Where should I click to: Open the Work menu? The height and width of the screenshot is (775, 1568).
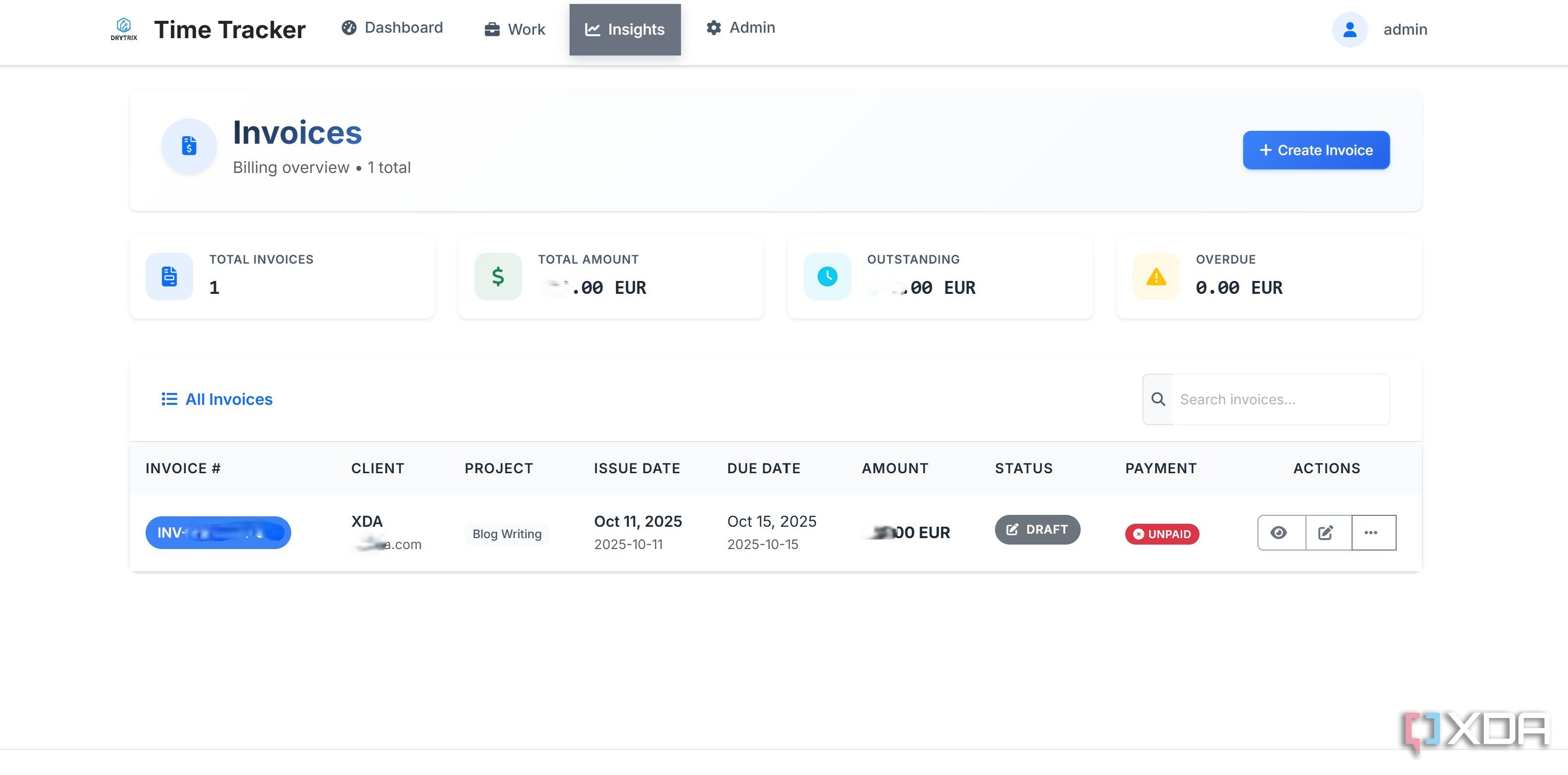(x=515, y=29)
